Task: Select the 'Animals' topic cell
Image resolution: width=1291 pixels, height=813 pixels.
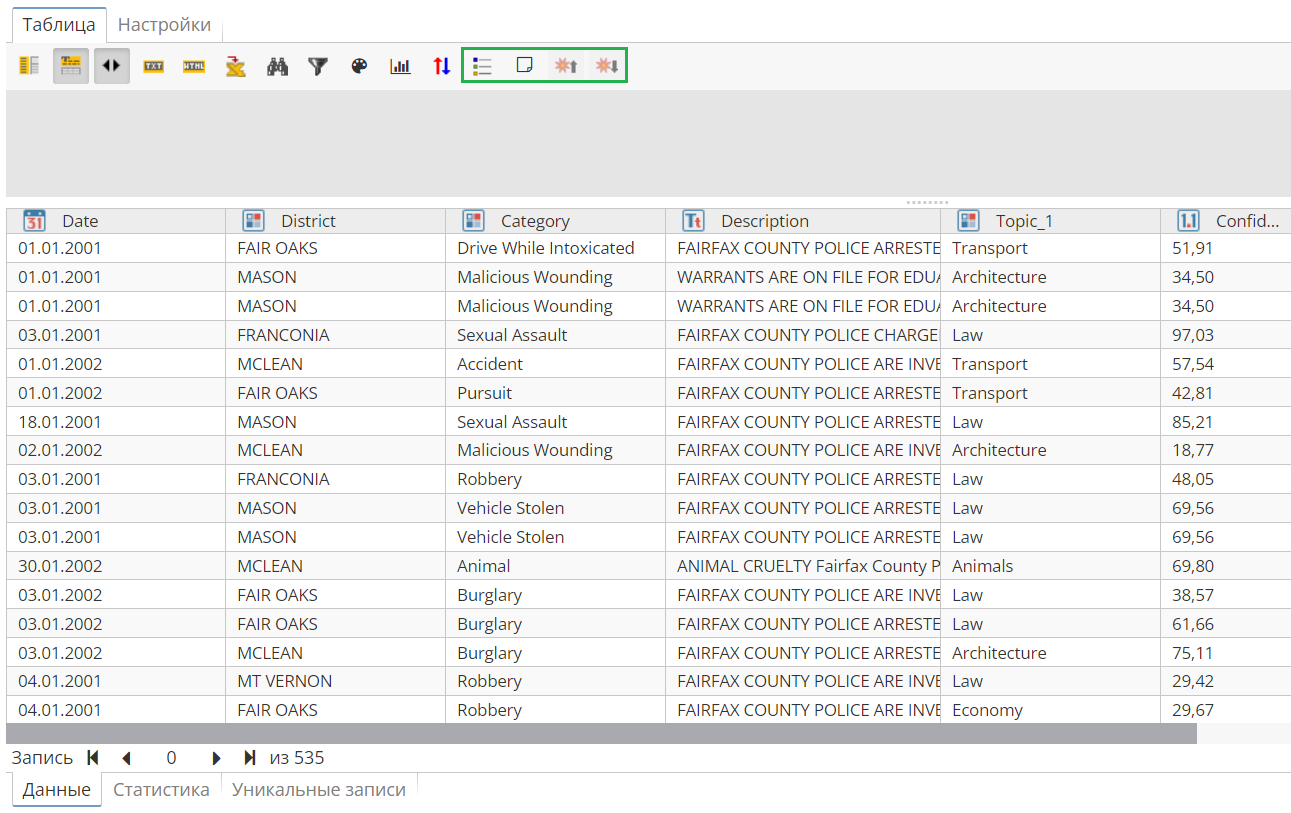Action: point(1051,566)
